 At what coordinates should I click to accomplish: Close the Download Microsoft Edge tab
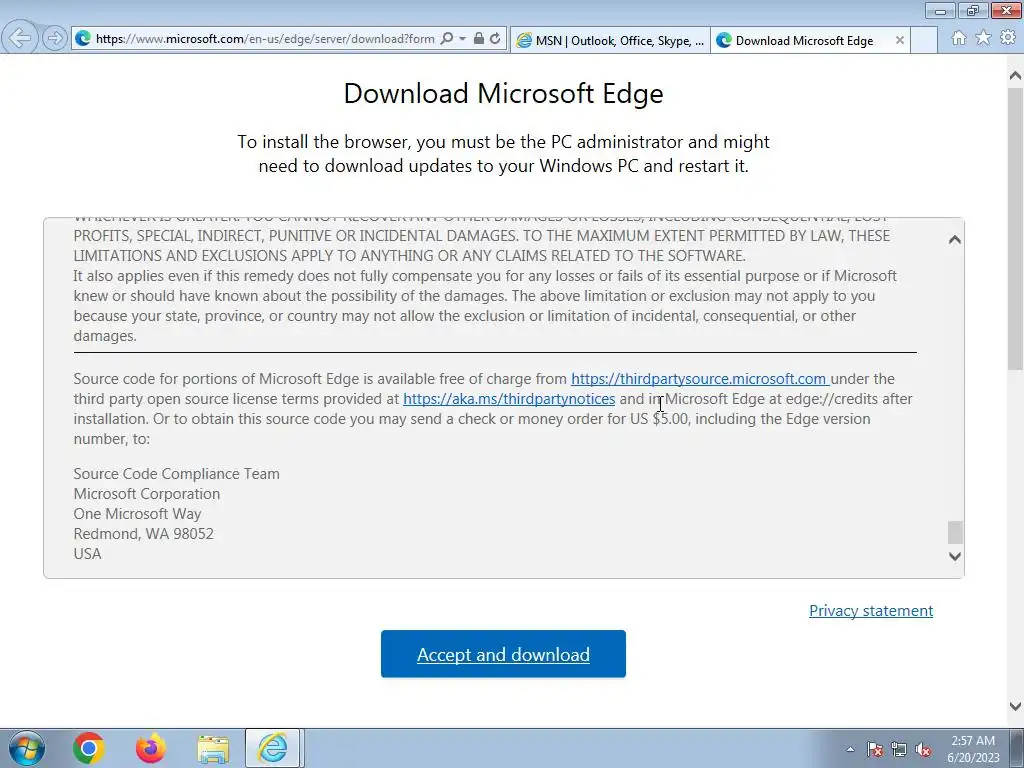[x=899, y=40]
